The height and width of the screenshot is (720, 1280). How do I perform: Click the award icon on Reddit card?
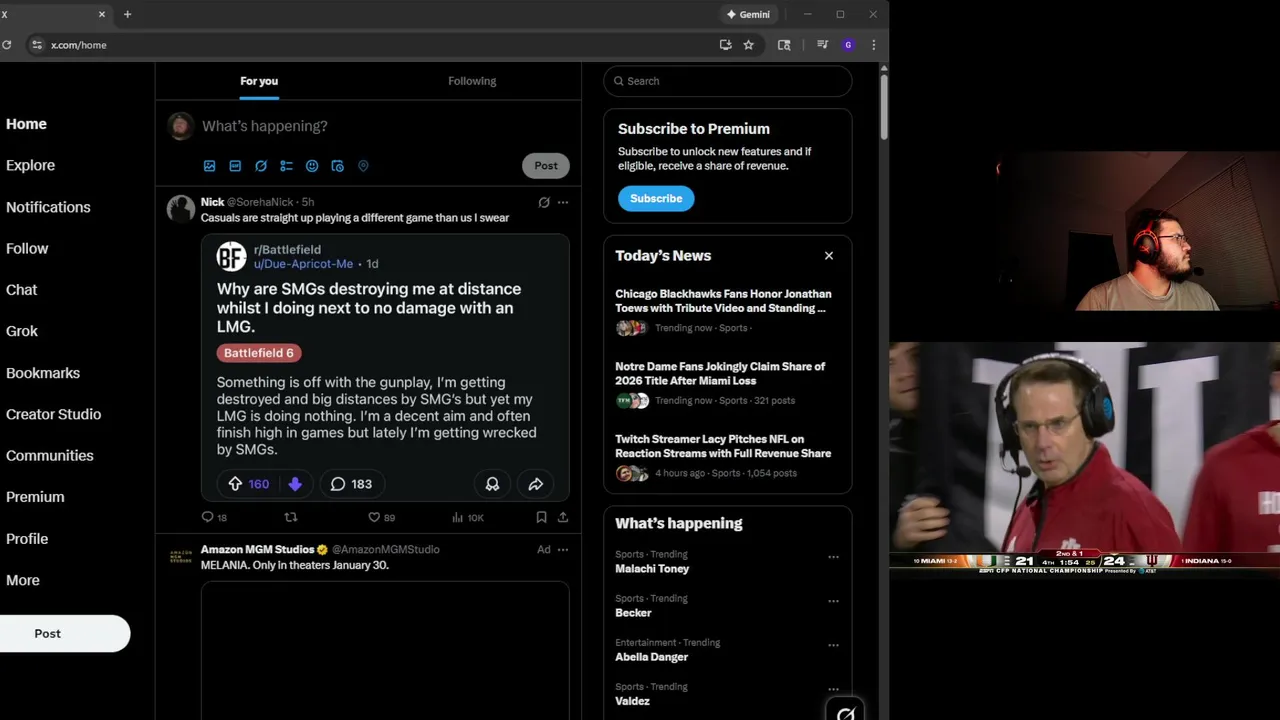(x=492, y=484)
